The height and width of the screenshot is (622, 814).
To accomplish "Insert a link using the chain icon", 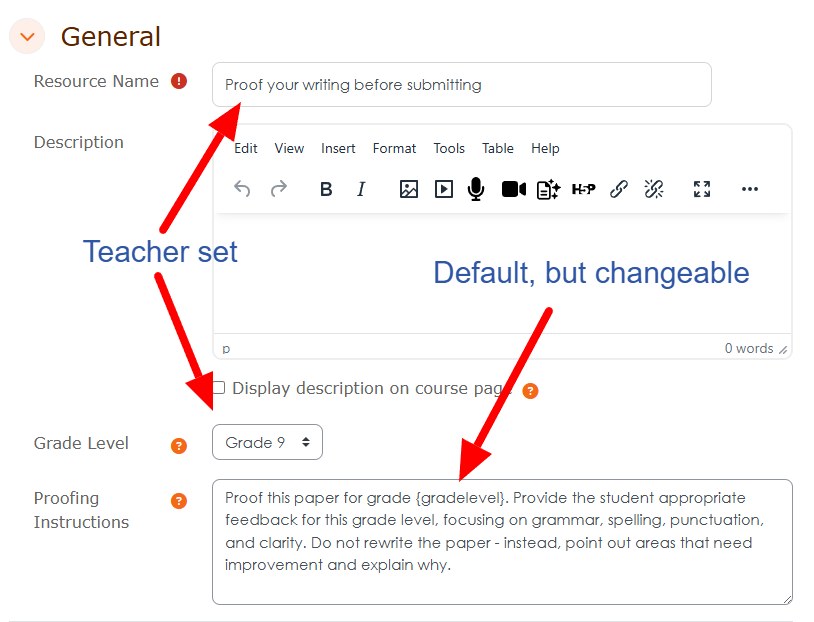I will (619, 189).
